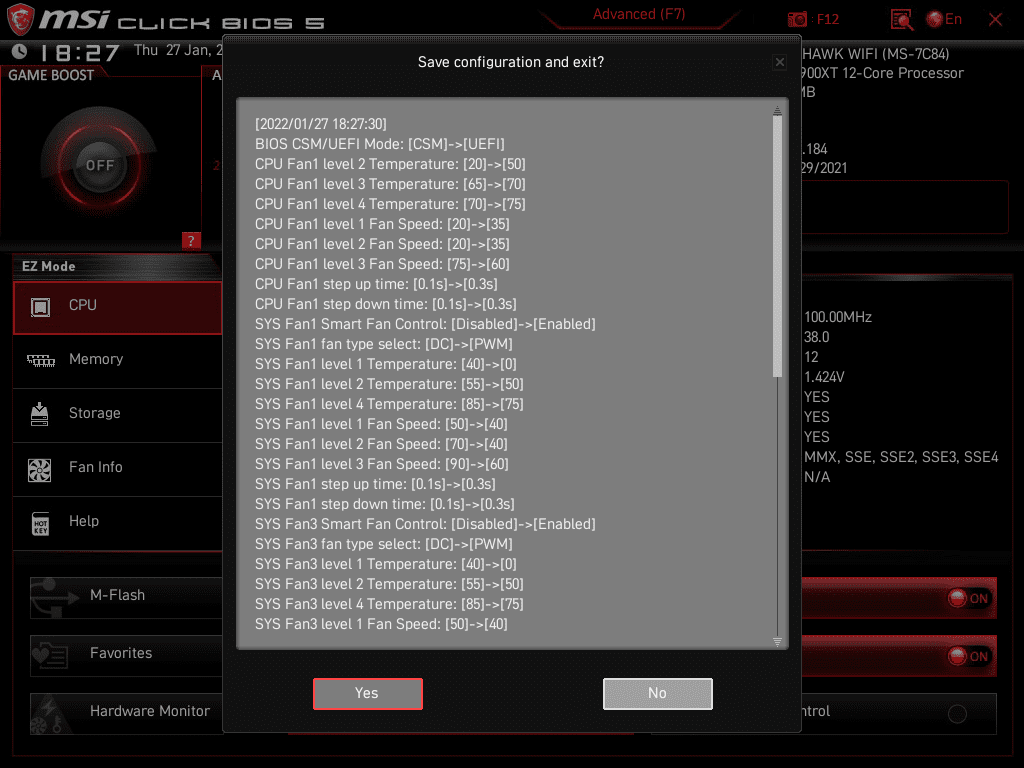Click the screenshot F12 camera icon
Viewport: 1024px width, 768px height.
pyautogui.click(x=797, y=20)
